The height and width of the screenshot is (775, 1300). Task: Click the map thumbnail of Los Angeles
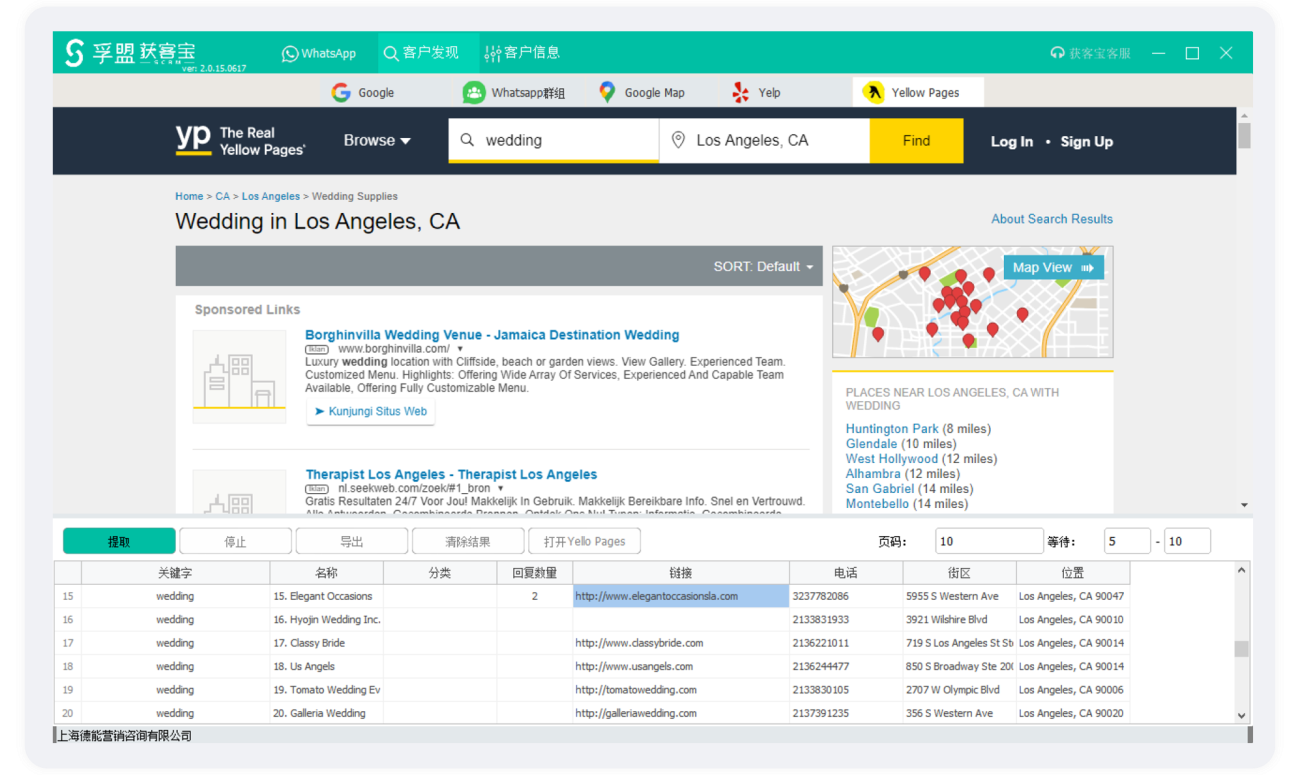(x=972, y=302)
